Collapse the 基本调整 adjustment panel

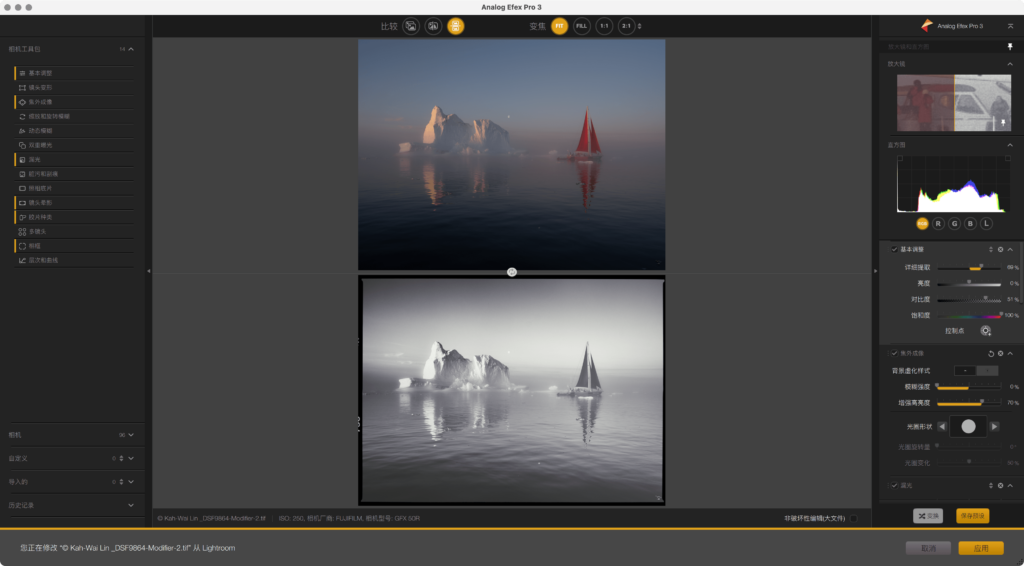pos(1010,249)
